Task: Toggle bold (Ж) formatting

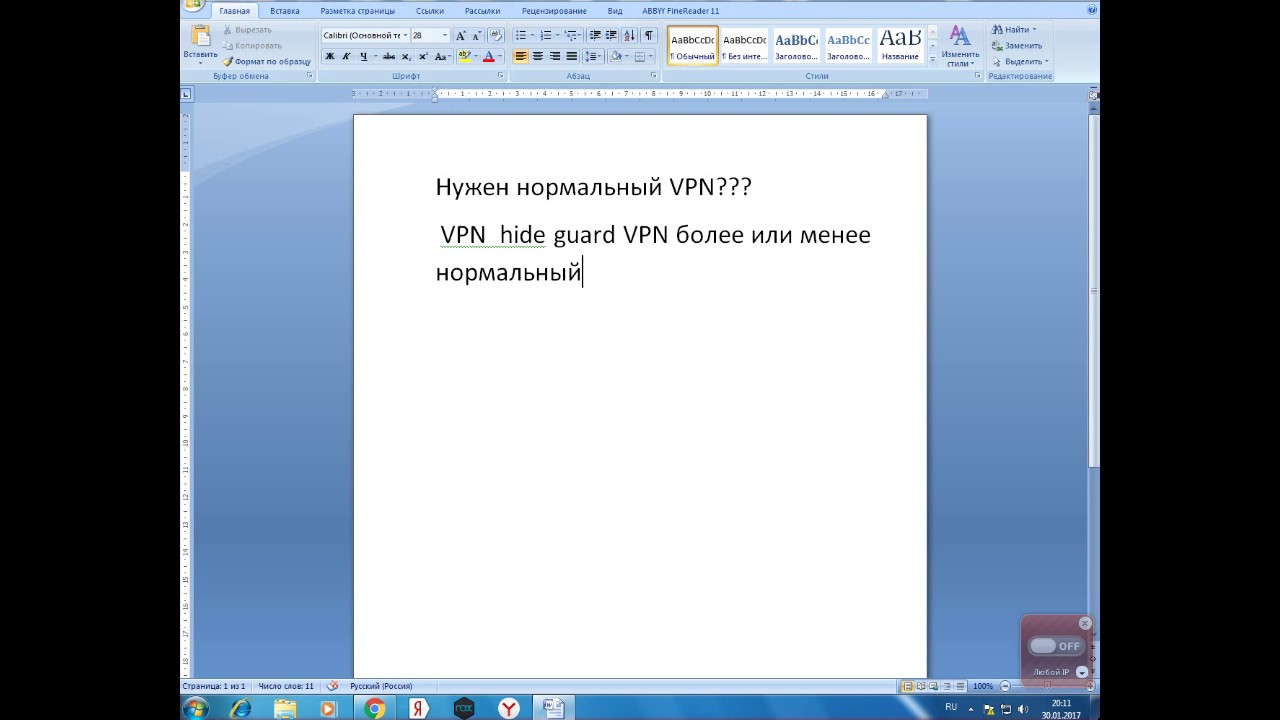Action: pos(330,57)
